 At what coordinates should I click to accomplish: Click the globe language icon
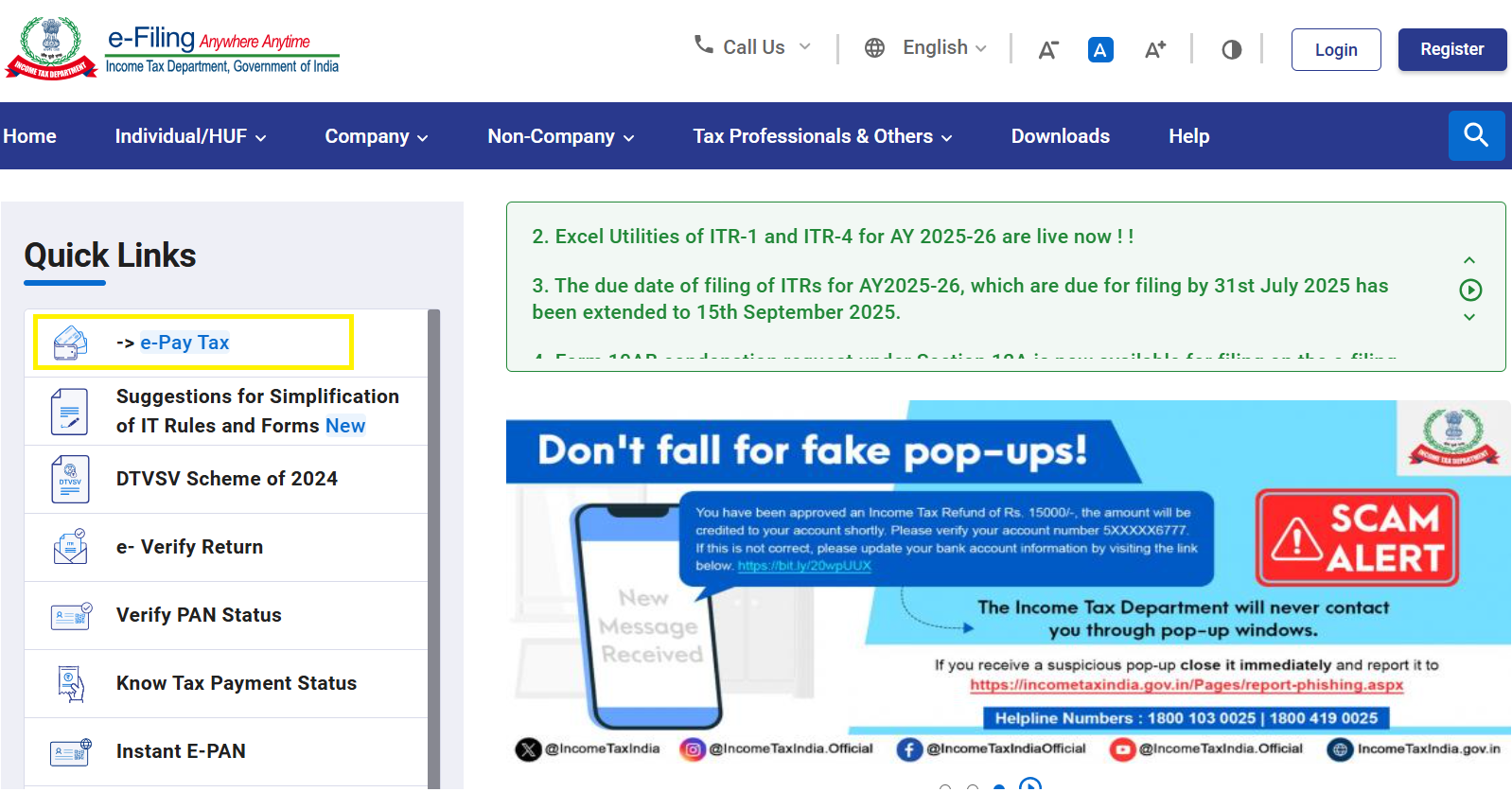click(874, 47)
